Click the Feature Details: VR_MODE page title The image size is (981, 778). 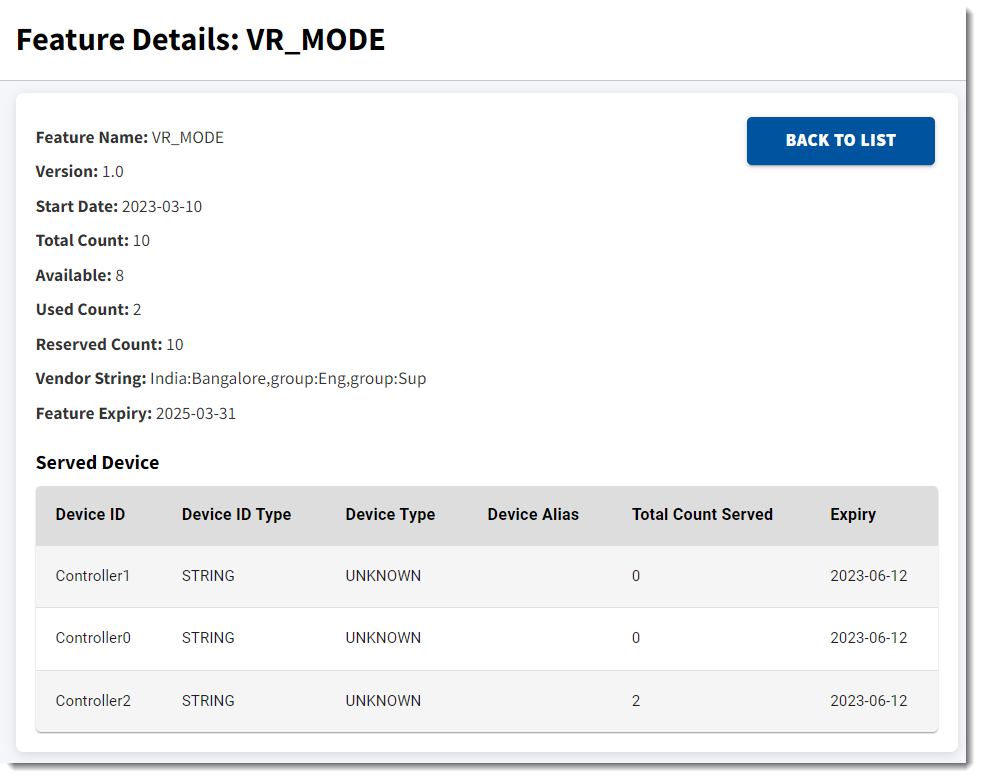pos(200,40)
